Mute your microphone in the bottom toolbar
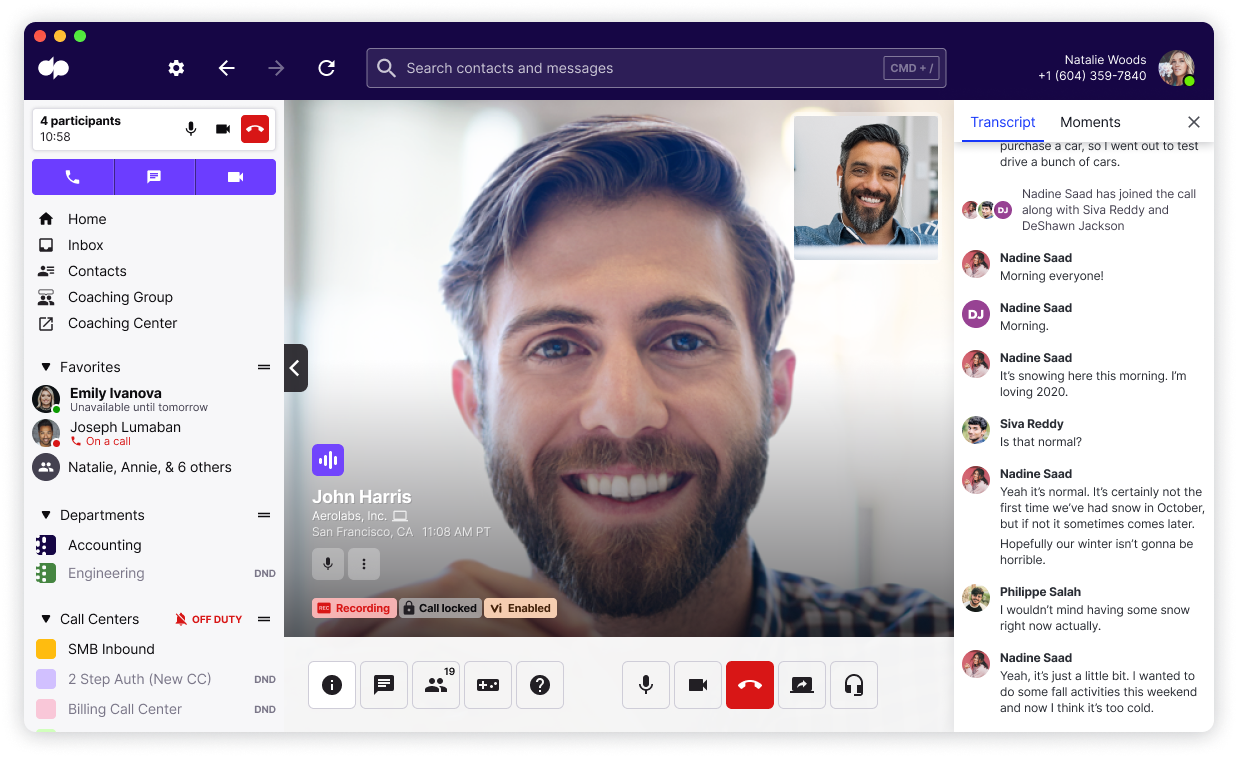The image size is (1238, 758). 645,685
